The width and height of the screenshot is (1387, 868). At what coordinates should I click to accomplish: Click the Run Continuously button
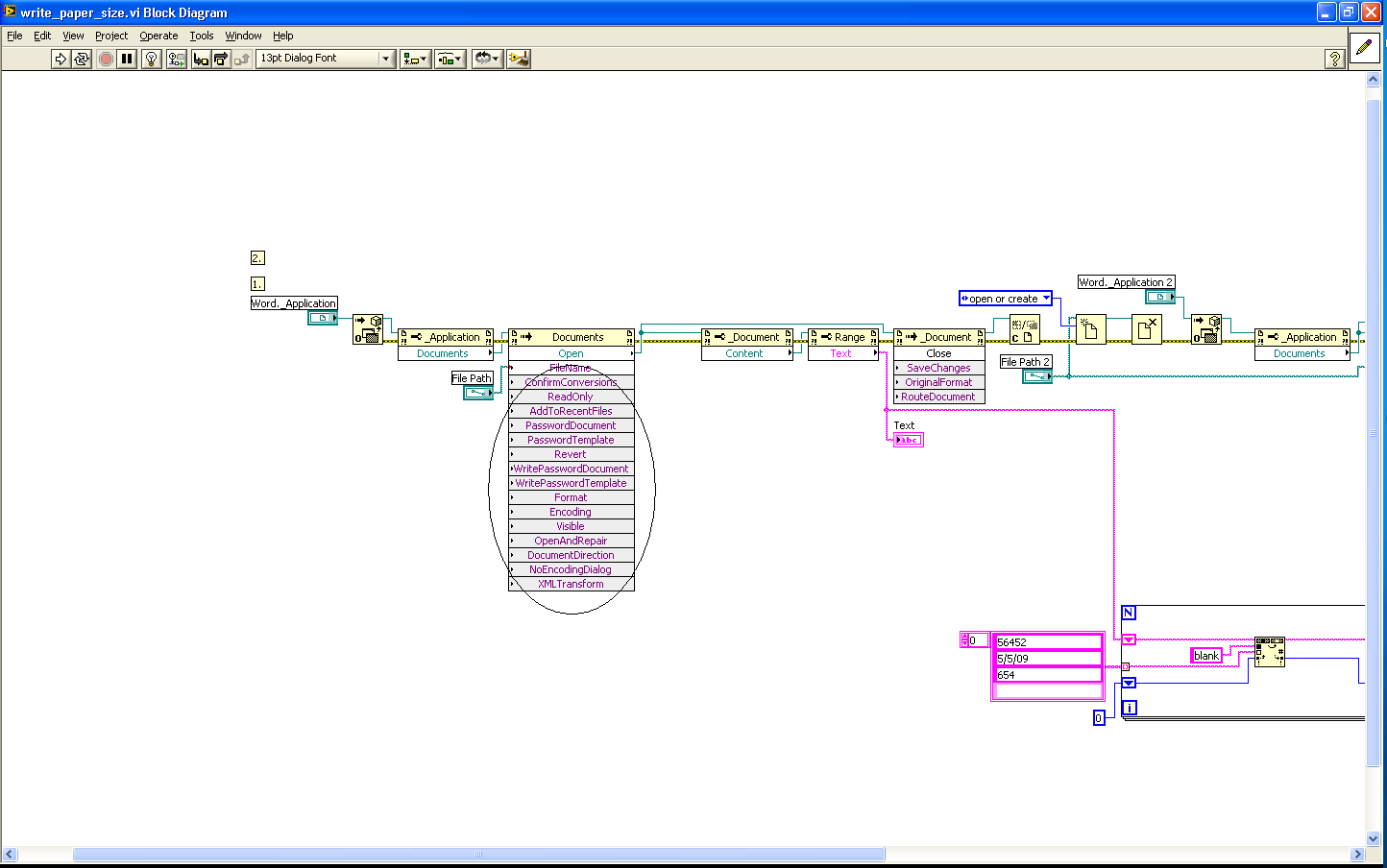click(82, 59)
